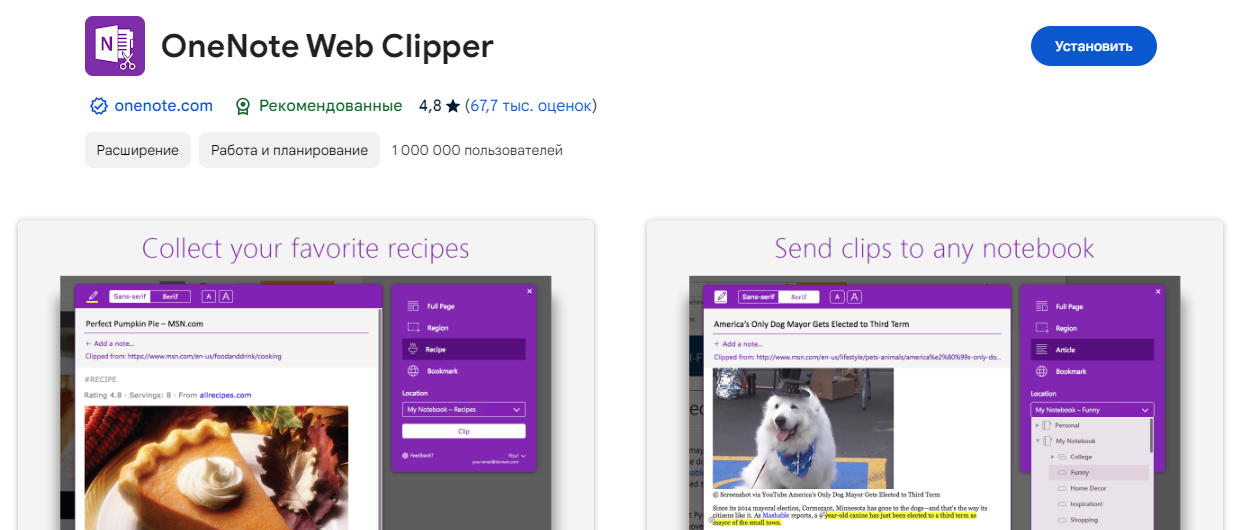1235x530 pixels.
Task: Open the pumpkin pie photo in the recipe screenshot
Action: (216, 465)
